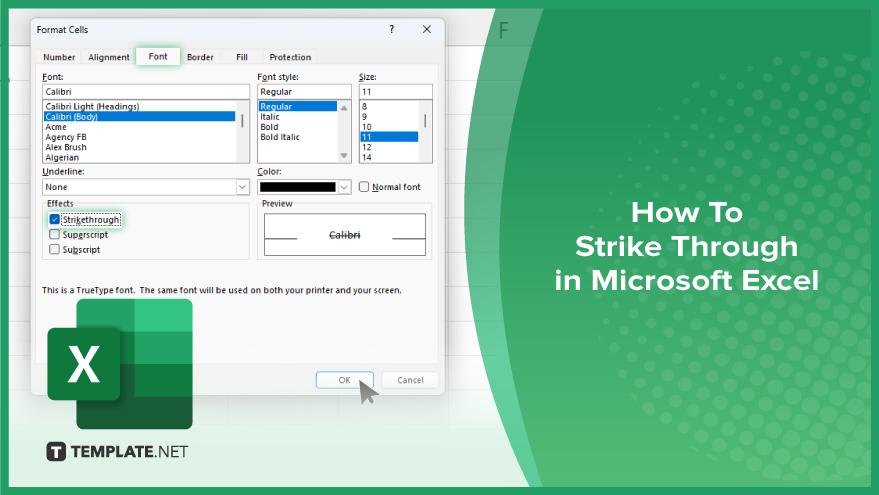Screen dimensions: 879x495
Task: Switch to the Protection tab
Action: [x=290, y=57]
